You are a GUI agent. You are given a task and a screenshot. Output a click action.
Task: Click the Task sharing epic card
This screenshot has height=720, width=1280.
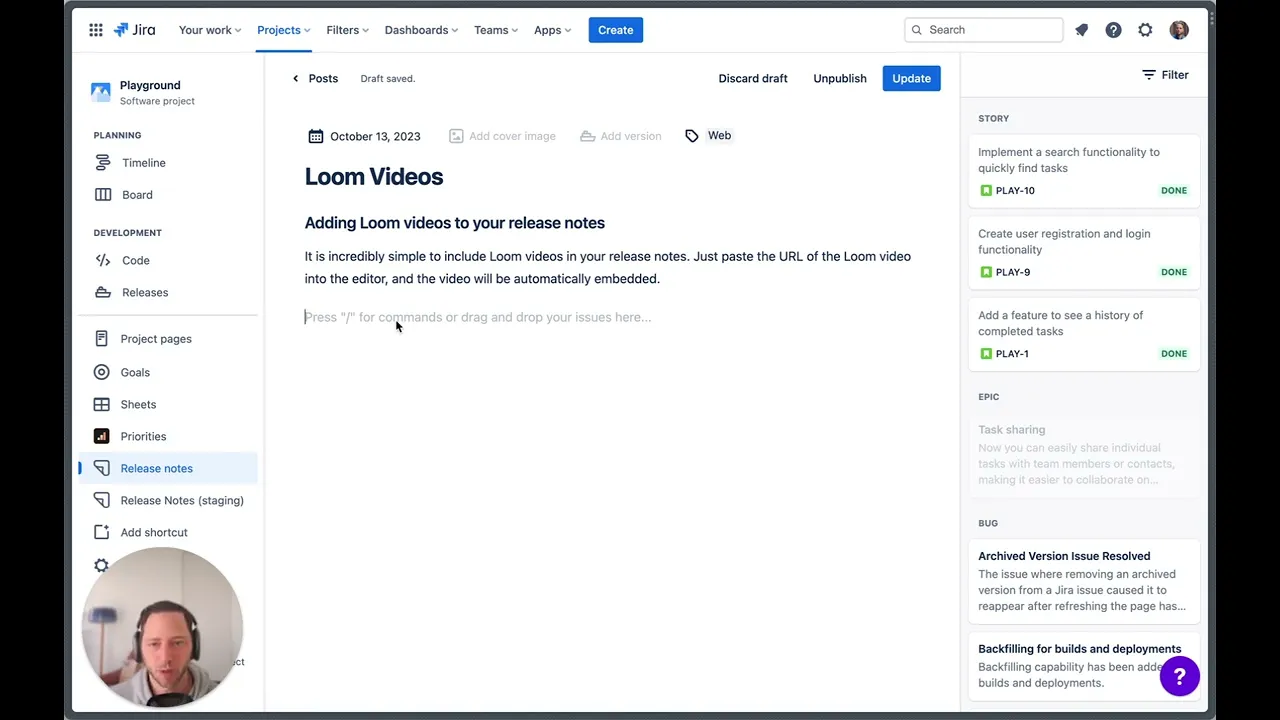click(1084, 455)
